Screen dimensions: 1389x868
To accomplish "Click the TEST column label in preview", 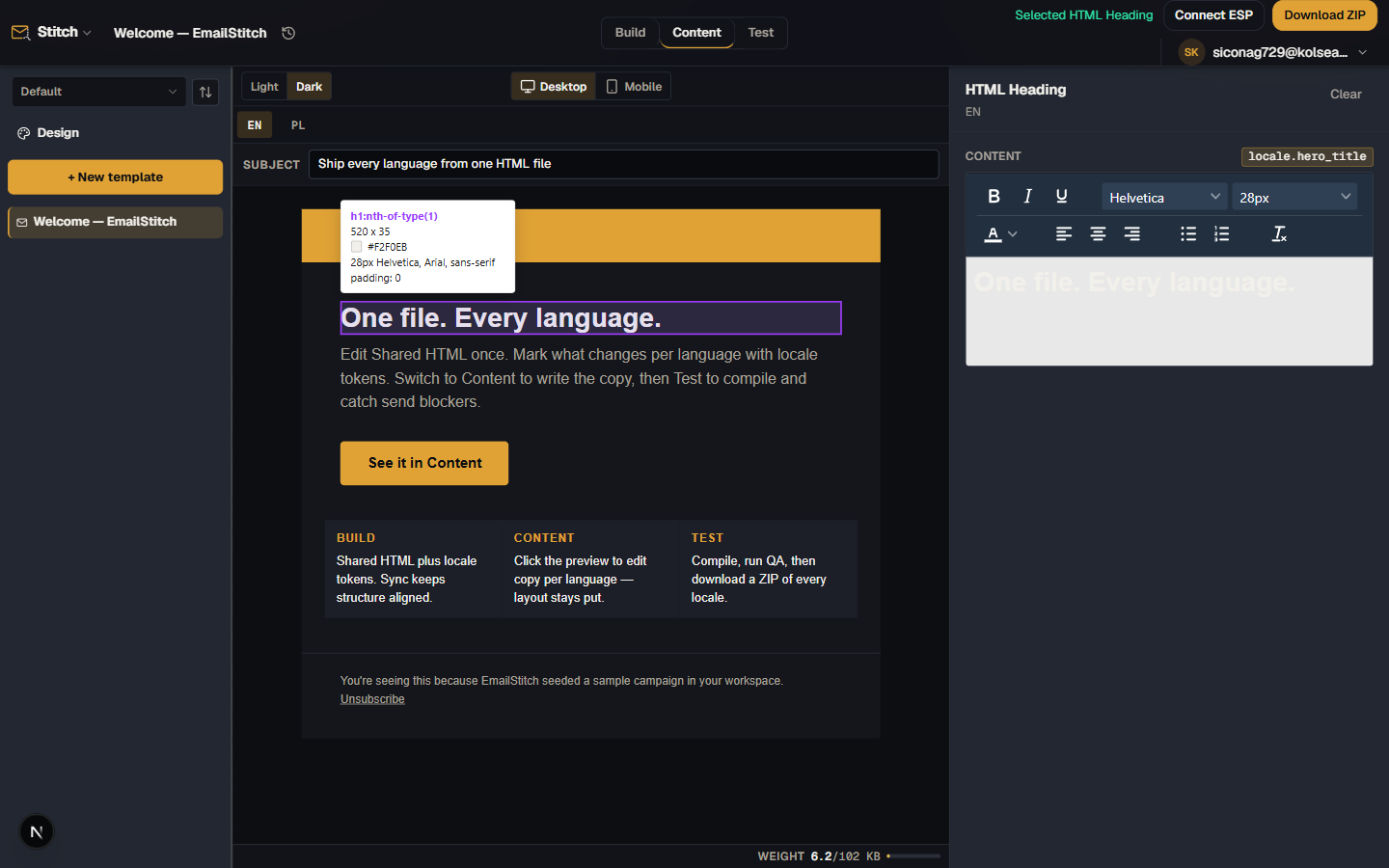I will click(707, 538).
